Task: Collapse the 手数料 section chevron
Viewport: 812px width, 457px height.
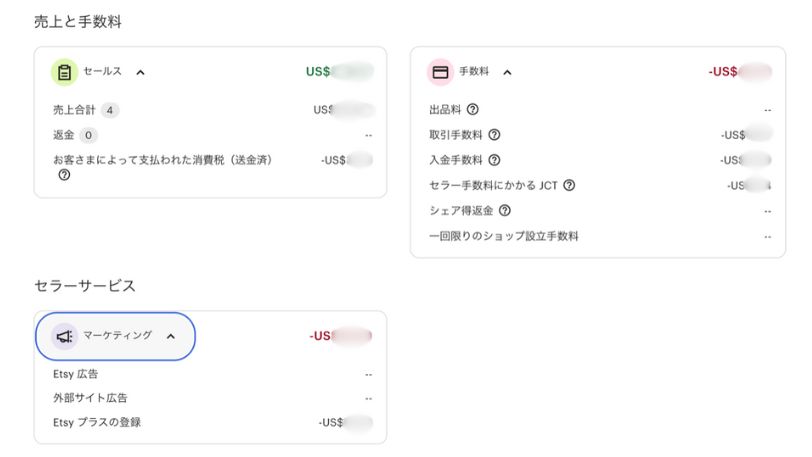Action: 507,72
